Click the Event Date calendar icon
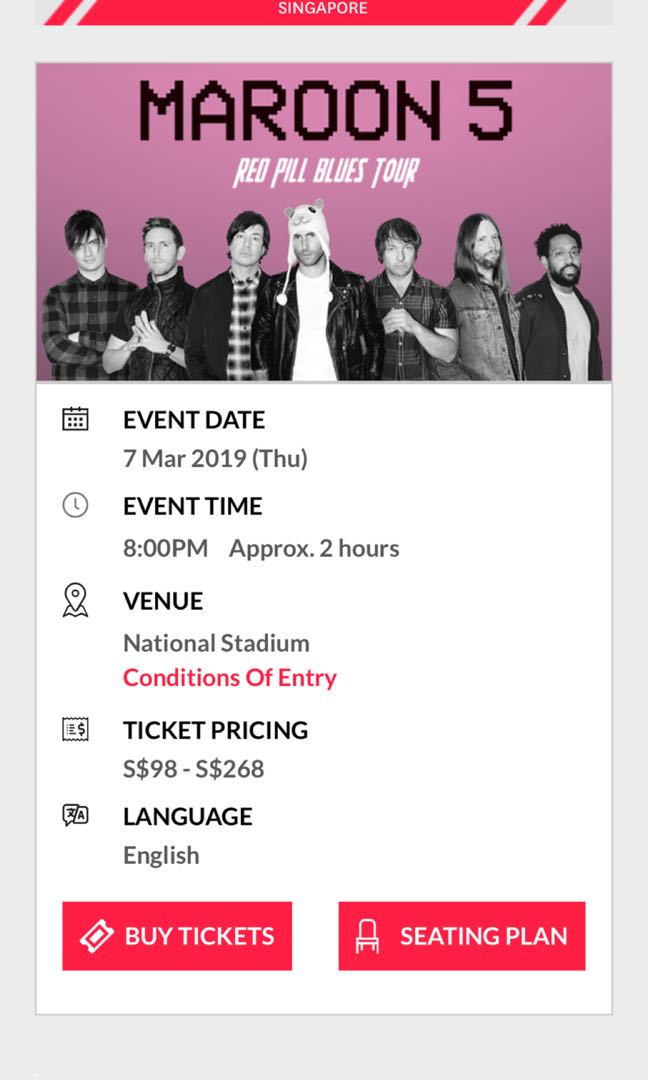 pos(74,420)
